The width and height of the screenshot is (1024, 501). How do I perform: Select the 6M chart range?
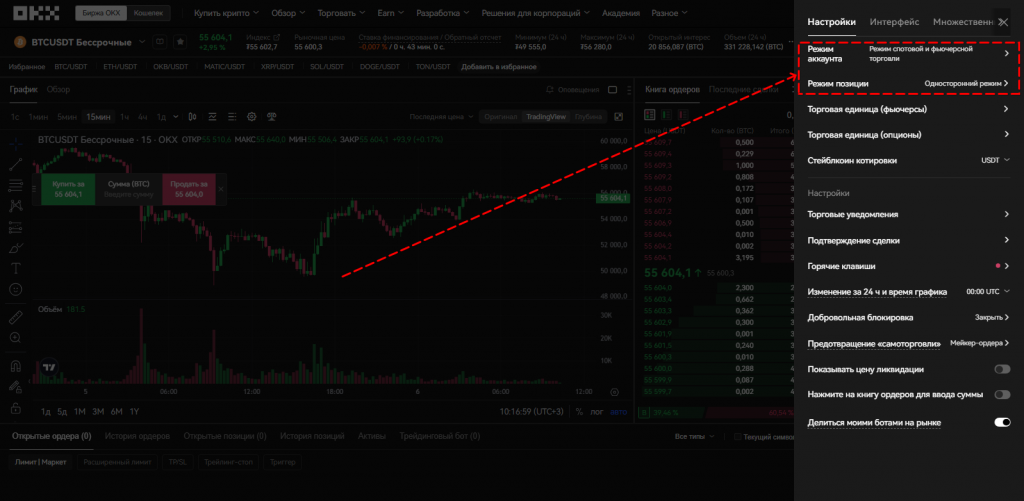coord(116,412)
